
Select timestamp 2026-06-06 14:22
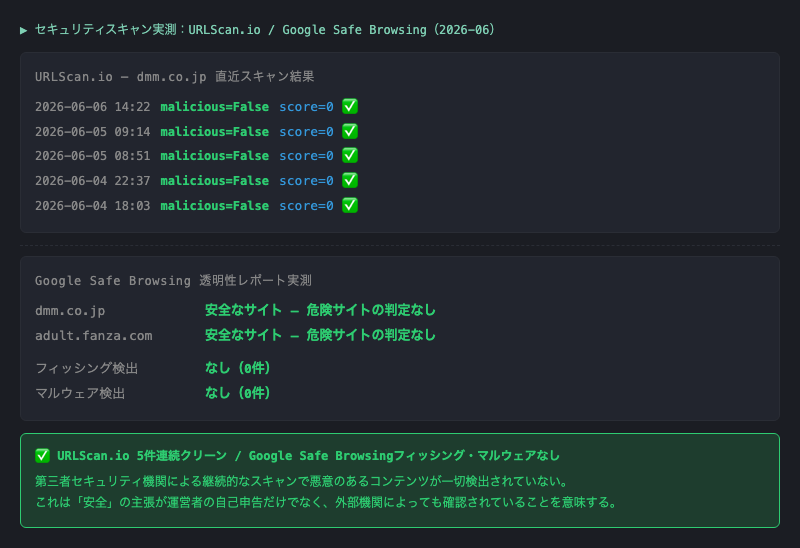click(92, 107)
